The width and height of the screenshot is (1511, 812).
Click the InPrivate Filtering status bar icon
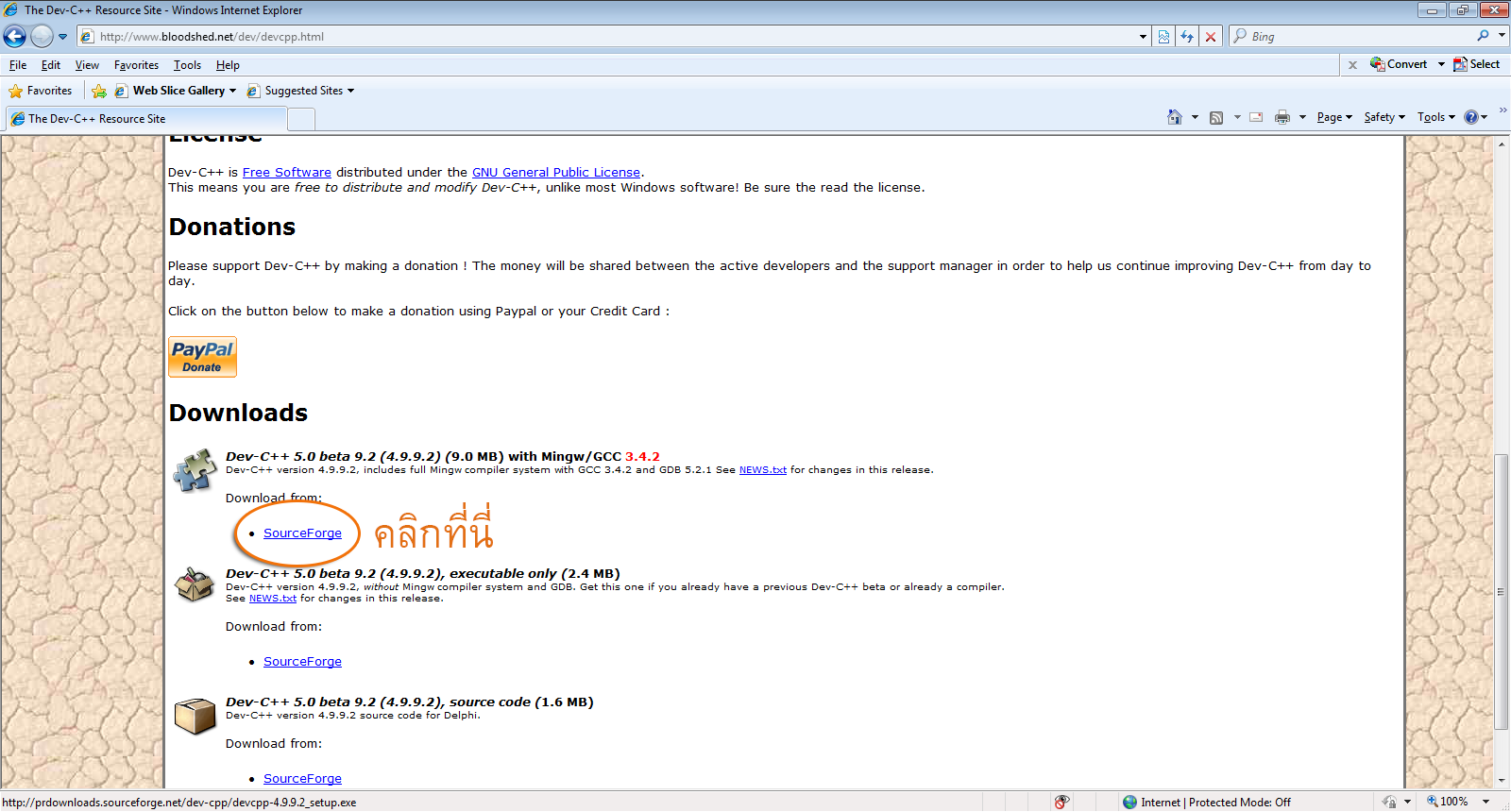point(1061,802)
